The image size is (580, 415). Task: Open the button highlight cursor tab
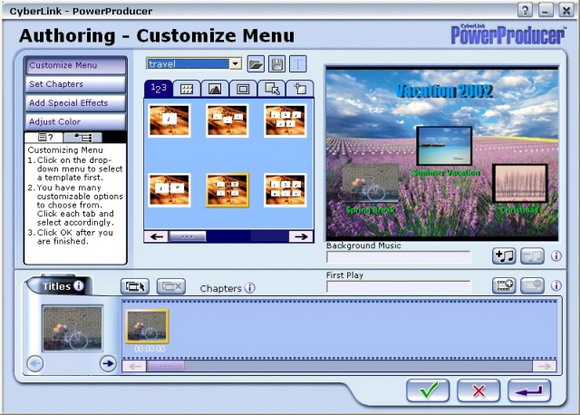click(272, 89)
